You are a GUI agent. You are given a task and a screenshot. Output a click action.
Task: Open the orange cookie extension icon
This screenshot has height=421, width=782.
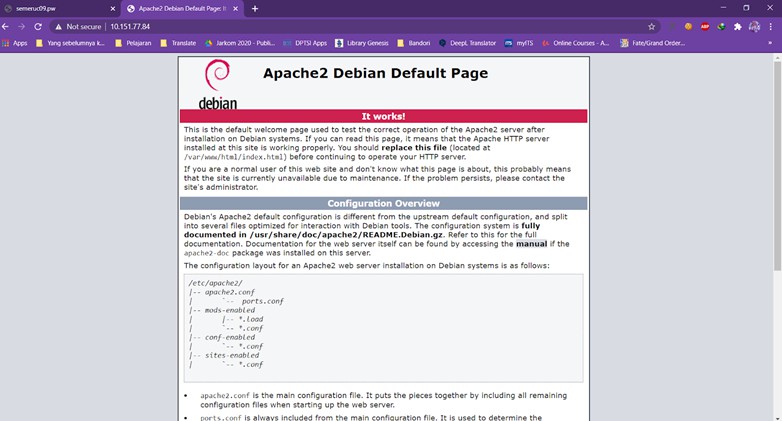688,27
